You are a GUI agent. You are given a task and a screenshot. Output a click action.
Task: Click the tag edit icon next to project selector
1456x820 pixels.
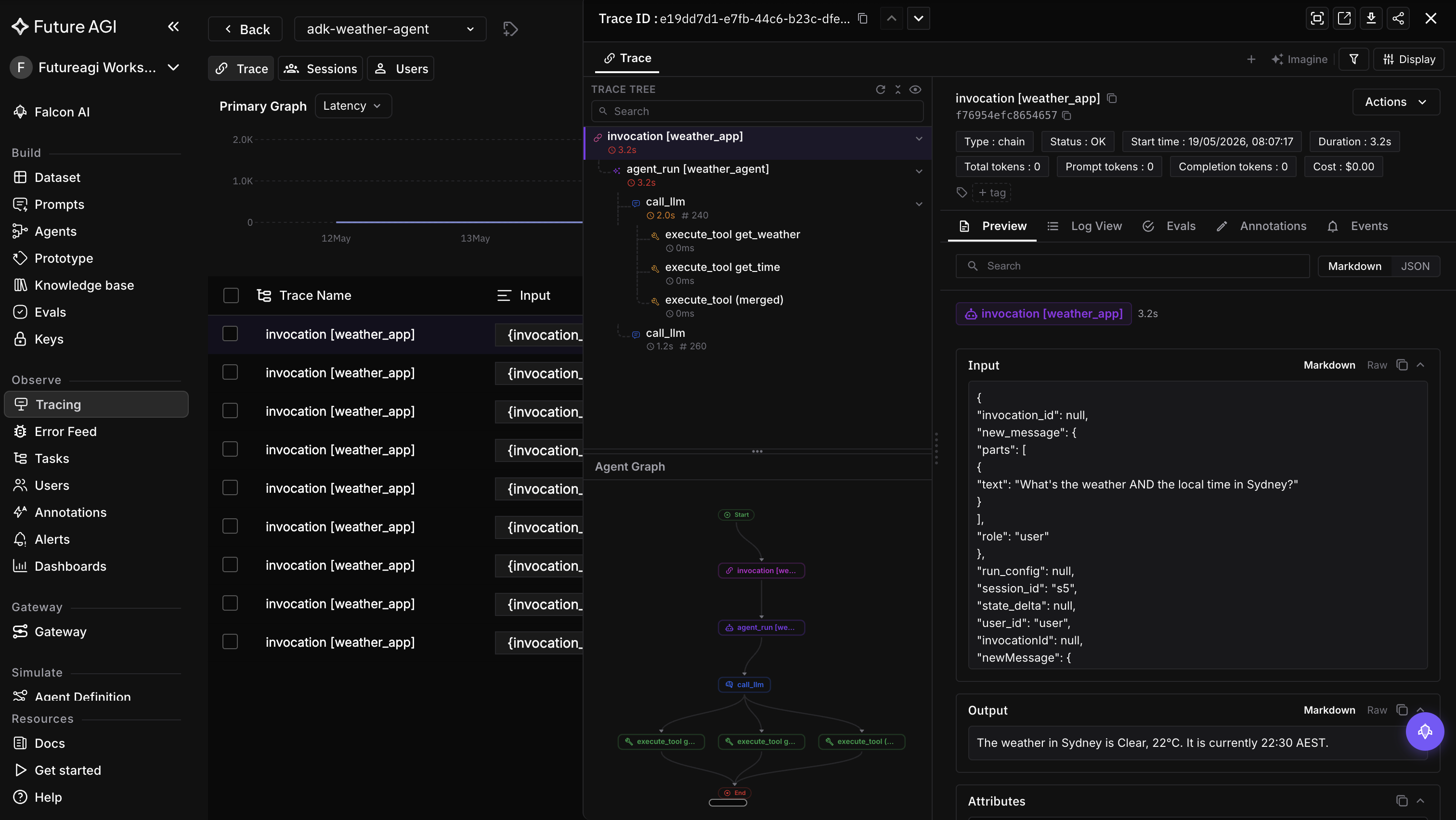tap(510, 29)
